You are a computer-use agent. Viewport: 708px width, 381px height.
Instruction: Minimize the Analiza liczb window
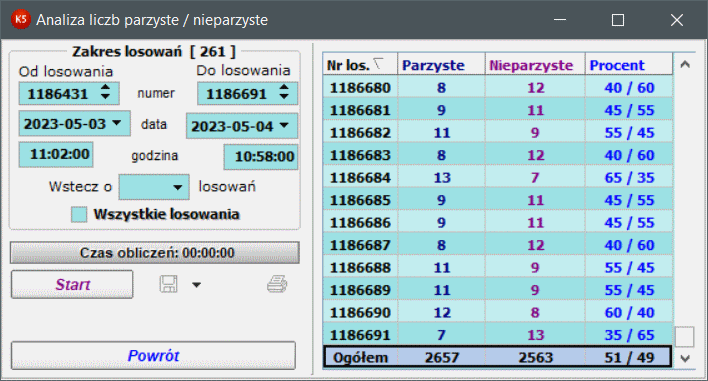point(560,20)
